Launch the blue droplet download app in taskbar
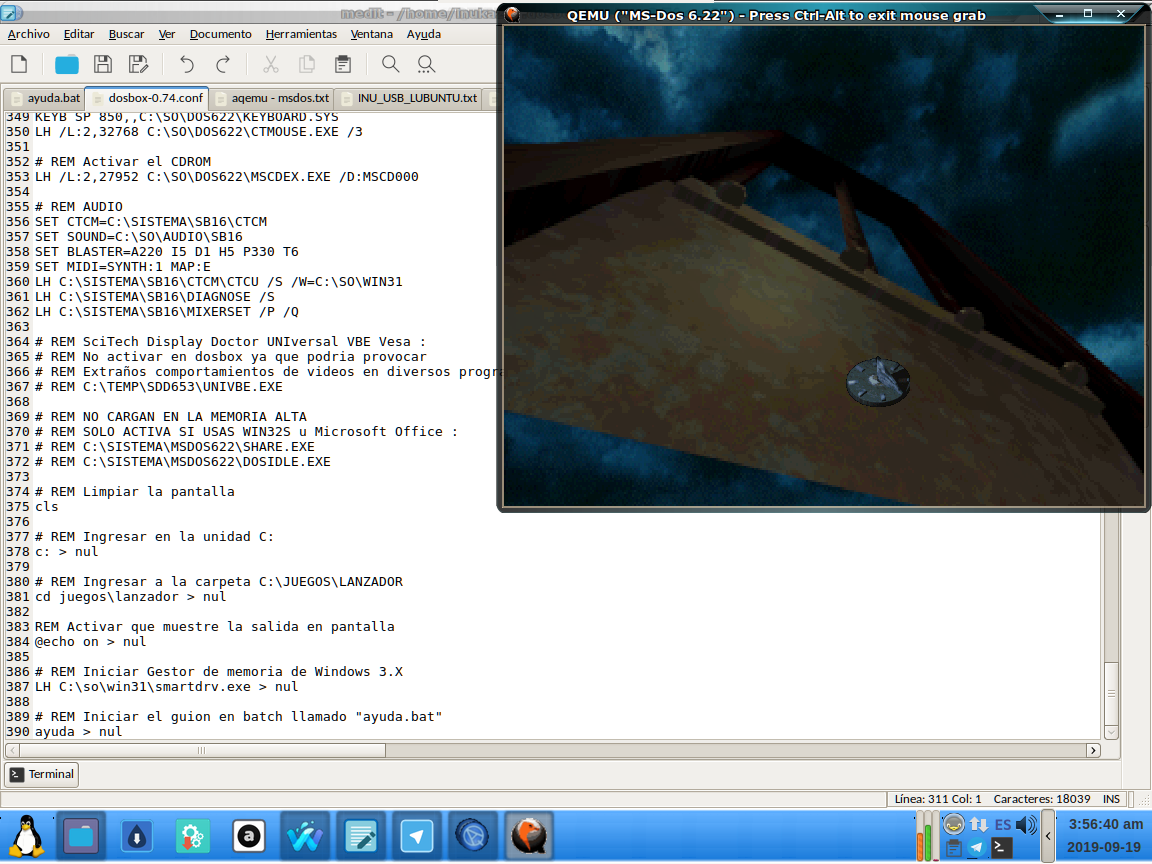This screenshot has width=1152, height=864. click(x=137, y=836)
